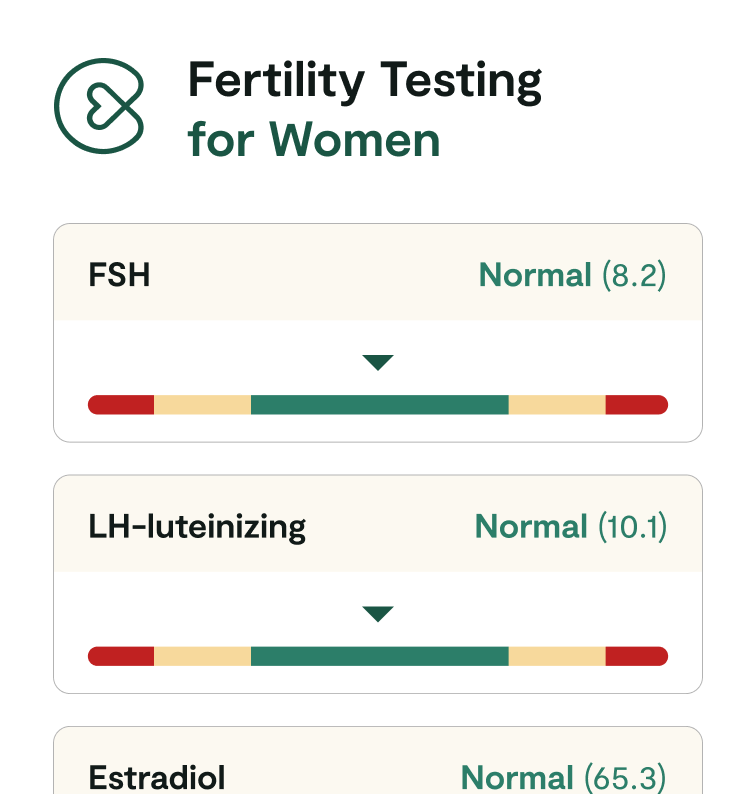Click the right yellow segment of LH bar
This screenshot has height=794, width=742.
click(557, 656)
